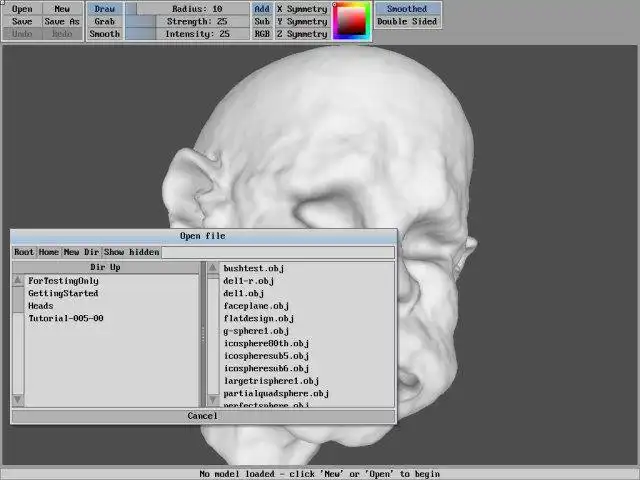The image size is (640, 480).
Task: Click down arrow of folder list scrollbar
Action: pyautogui.click(x=18, y=400)
